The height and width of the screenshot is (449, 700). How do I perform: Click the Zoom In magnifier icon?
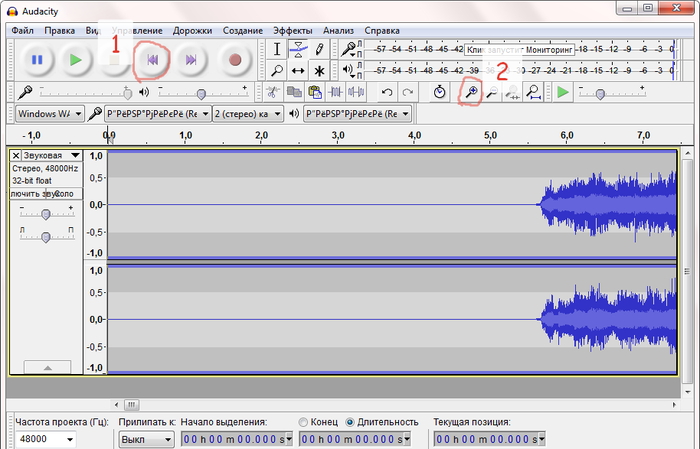point(468,93)
